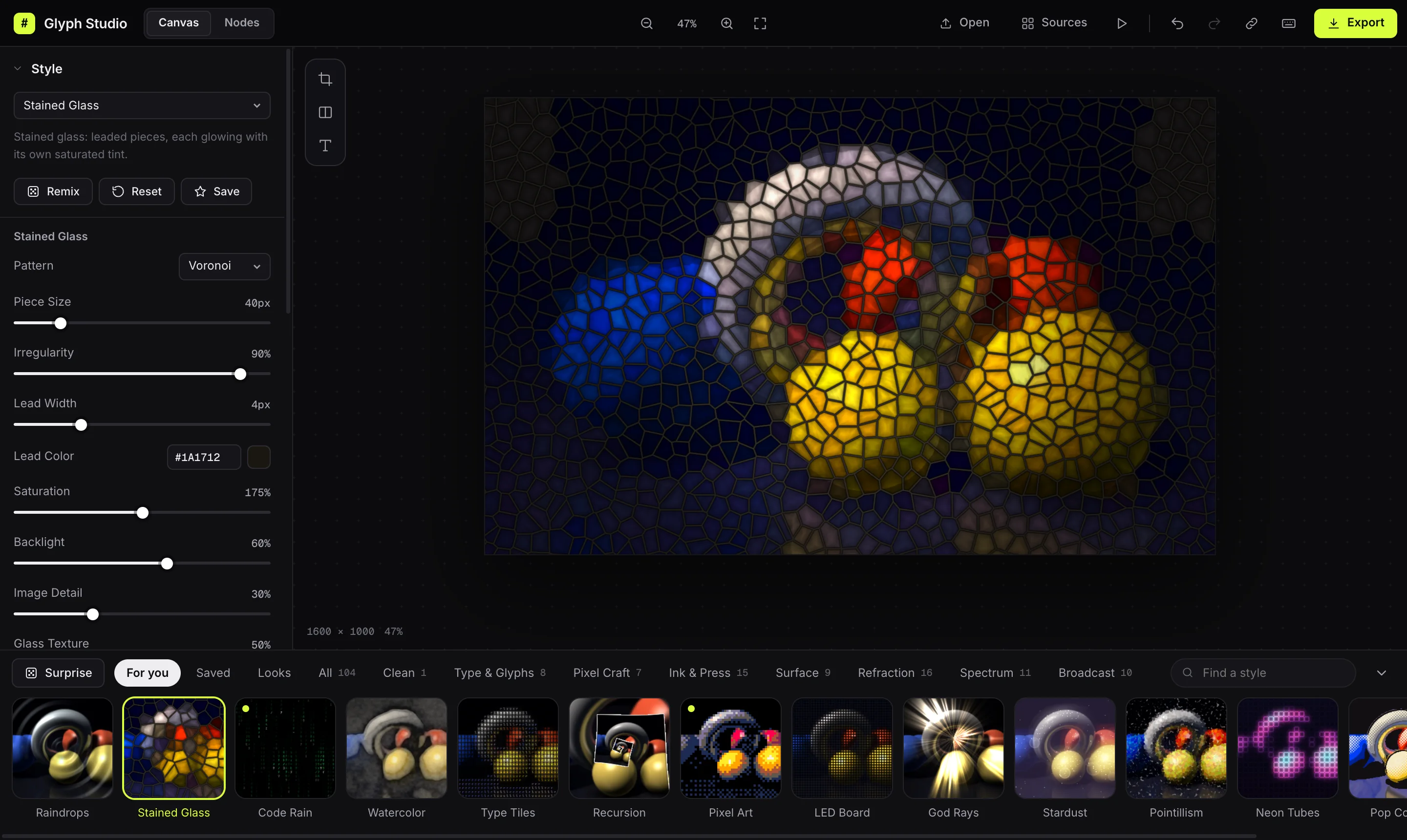Image resolution: width=1407 pixels, height=840 pixels.
Task: Click Open to load a file
Action: 964,23
